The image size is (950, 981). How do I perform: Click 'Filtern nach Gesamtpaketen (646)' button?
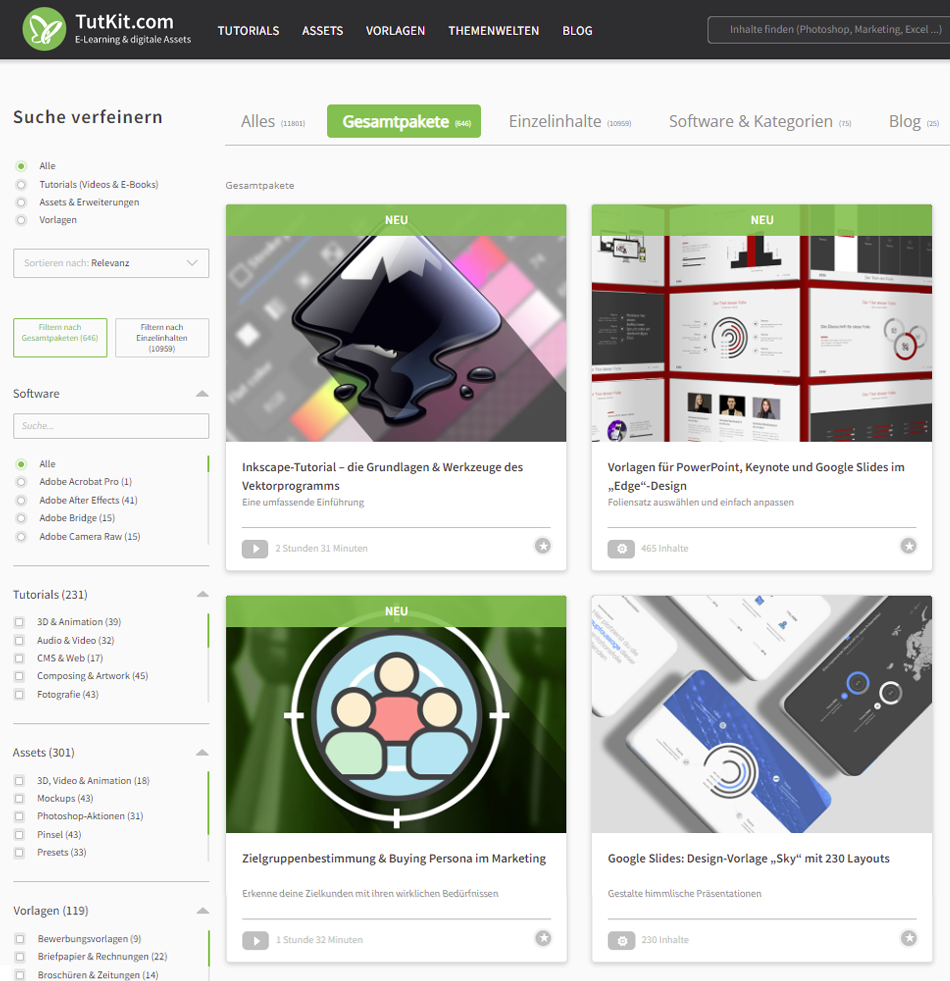tap(60, 338)
